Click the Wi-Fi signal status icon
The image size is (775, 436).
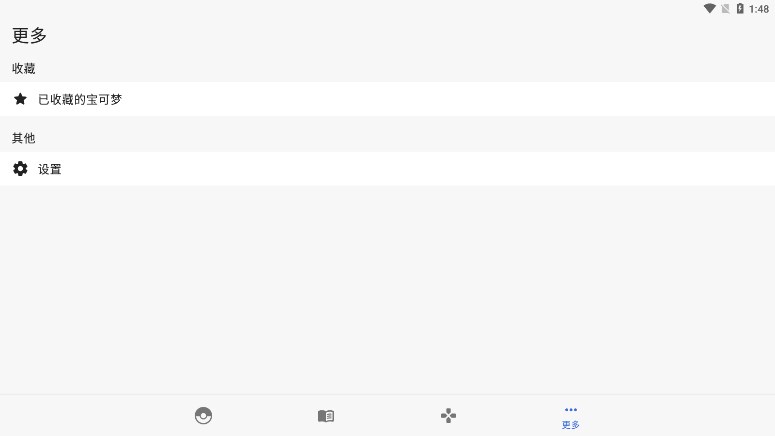709,9
